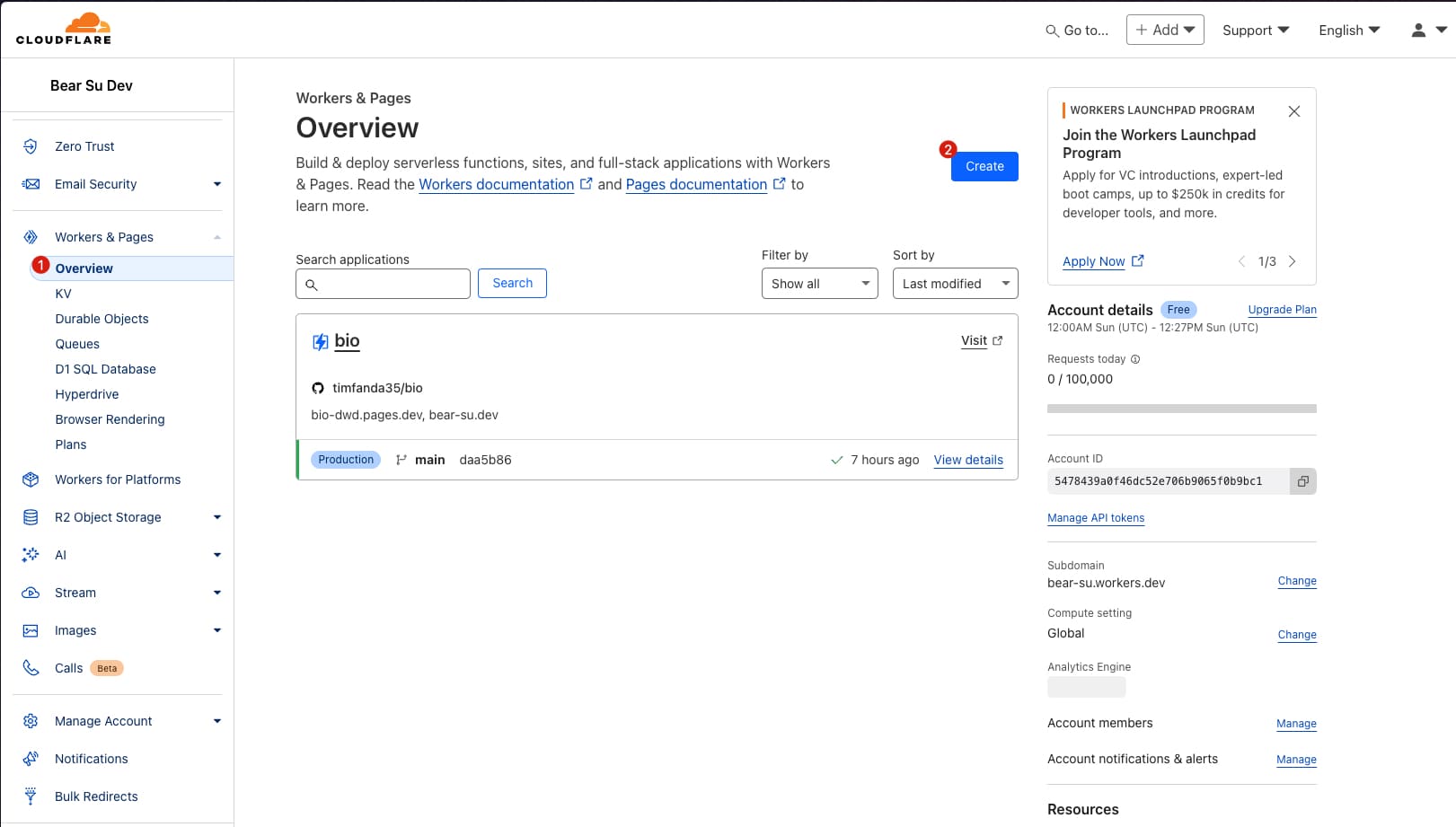Click View details for bio deployment
1456x827 pixels.
[x=968, y=460]
